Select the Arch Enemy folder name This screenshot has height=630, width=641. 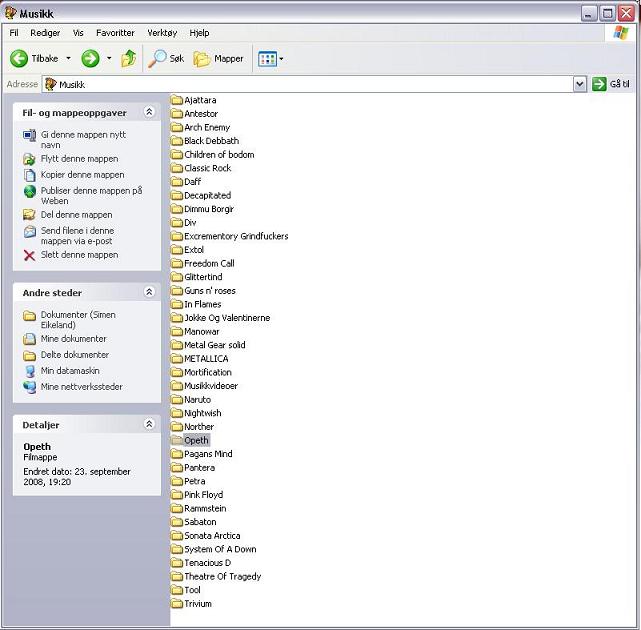click(207, 127)
